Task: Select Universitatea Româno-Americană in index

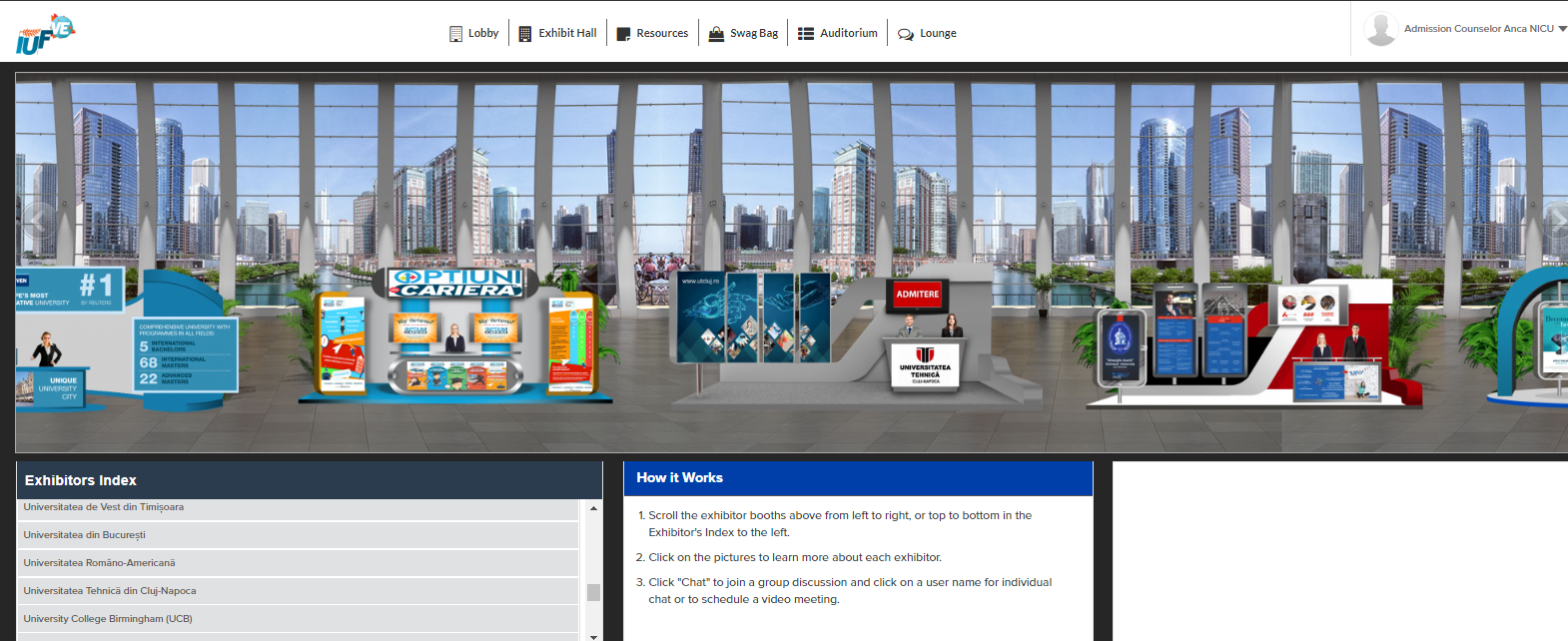Action: tap(298, 563)
